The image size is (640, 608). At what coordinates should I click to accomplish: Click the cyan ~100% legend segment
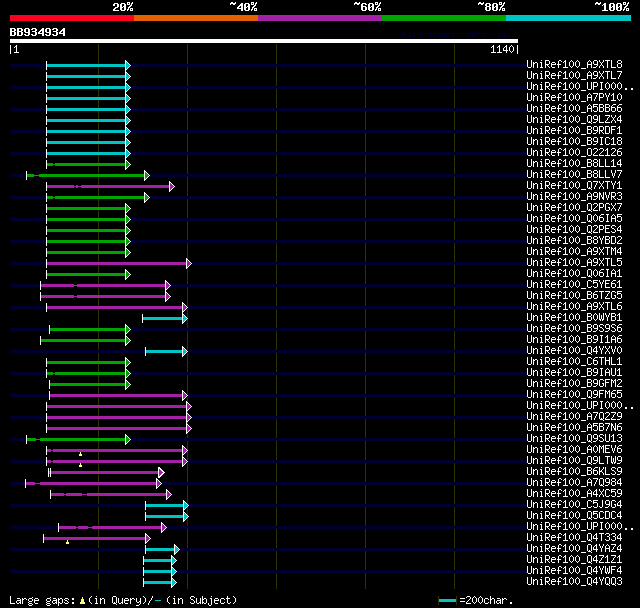(x=569, y=18)
